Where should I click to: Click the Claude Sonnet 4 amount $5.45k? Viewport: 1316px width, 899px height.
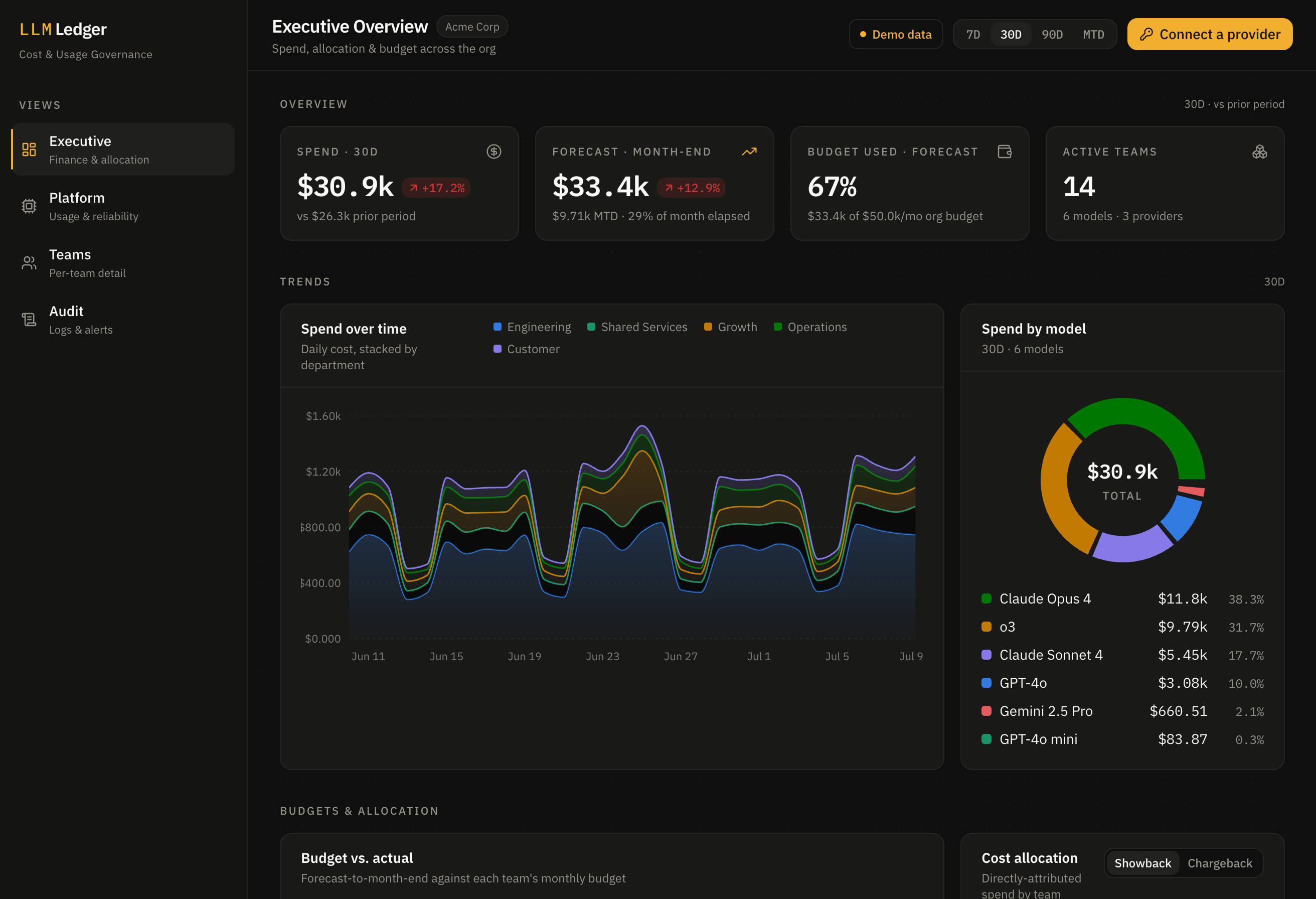click(x=1183, y=655)
